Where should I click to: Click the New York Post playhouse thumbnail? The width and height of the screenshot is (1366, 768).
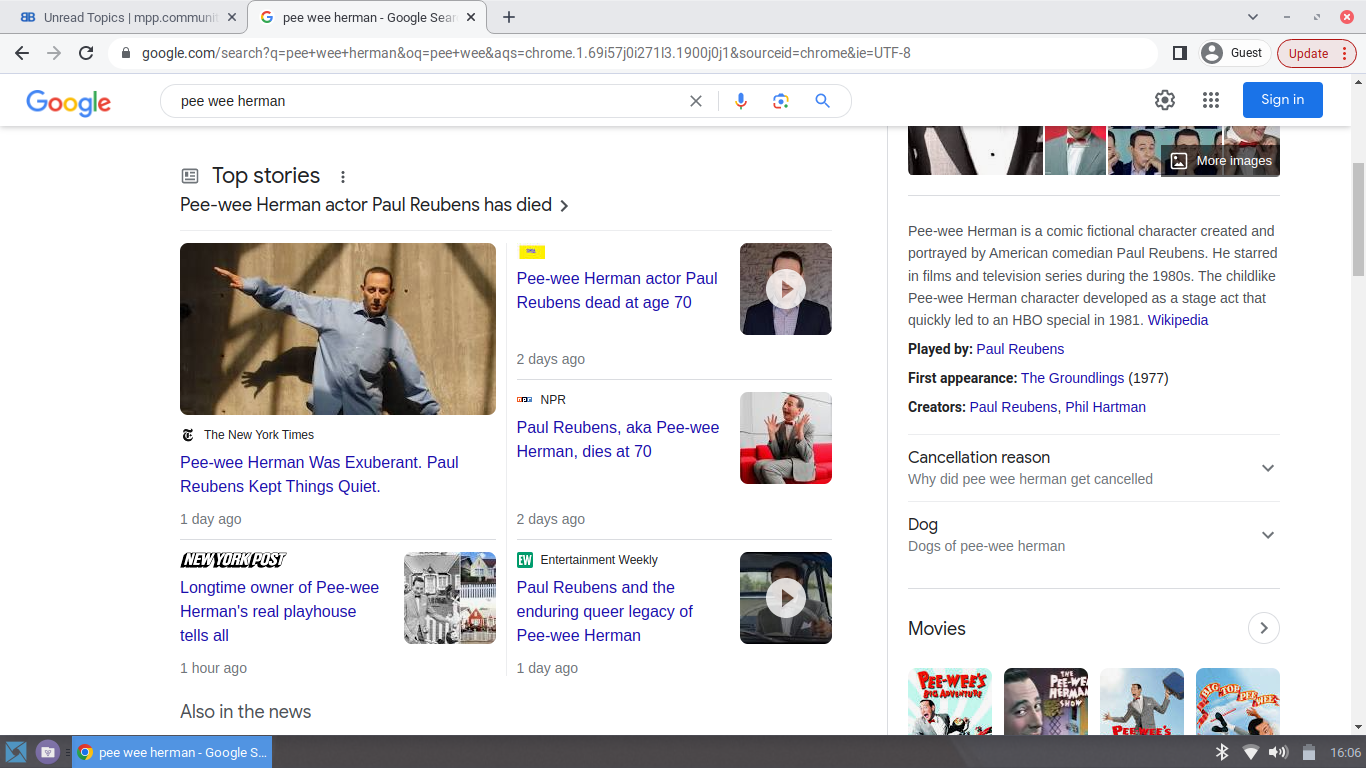[x=450, y=598]
